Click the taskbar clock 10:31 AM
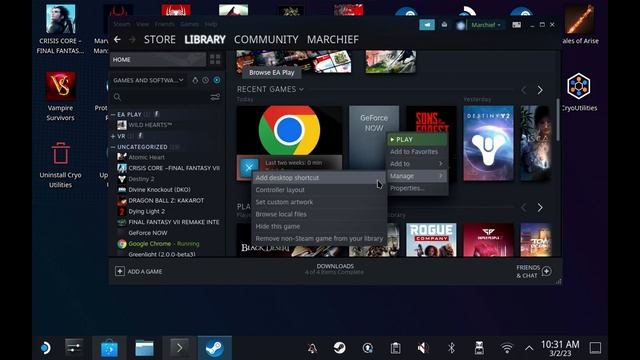Viewport: 640px width, 360px height. [x=560, y=348]
